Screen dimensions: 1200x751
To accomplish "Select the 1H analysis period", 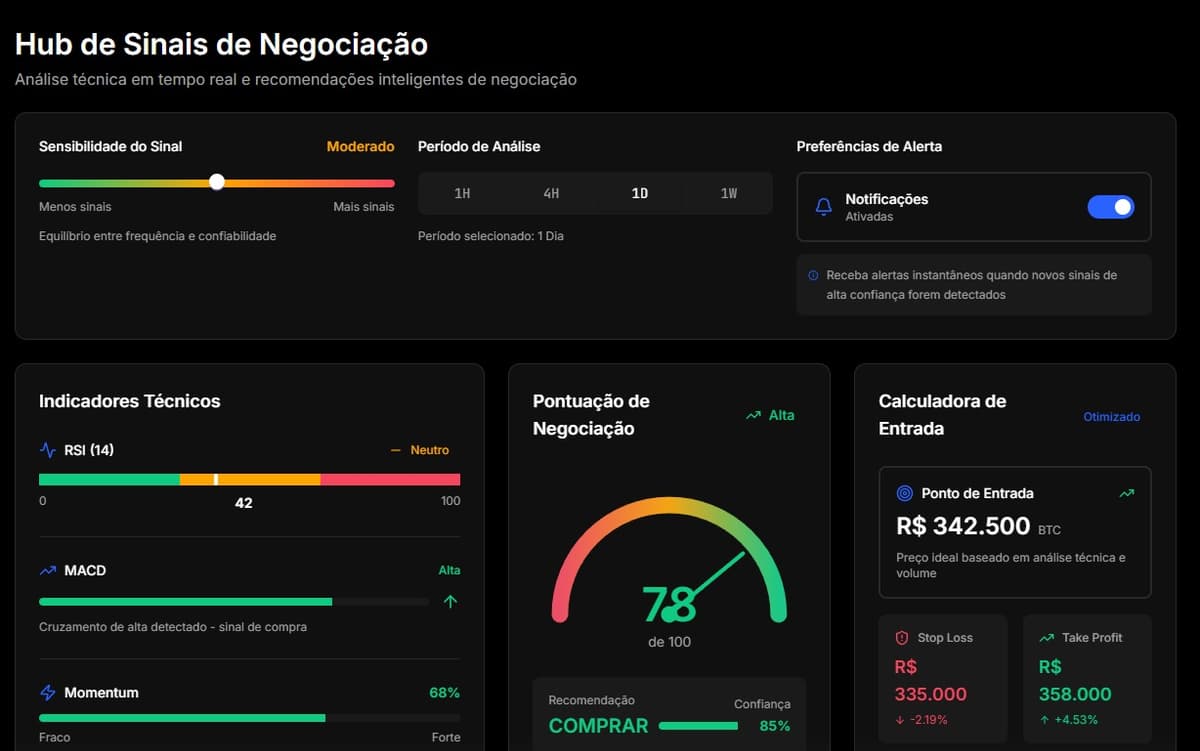I will pos(462,193).
